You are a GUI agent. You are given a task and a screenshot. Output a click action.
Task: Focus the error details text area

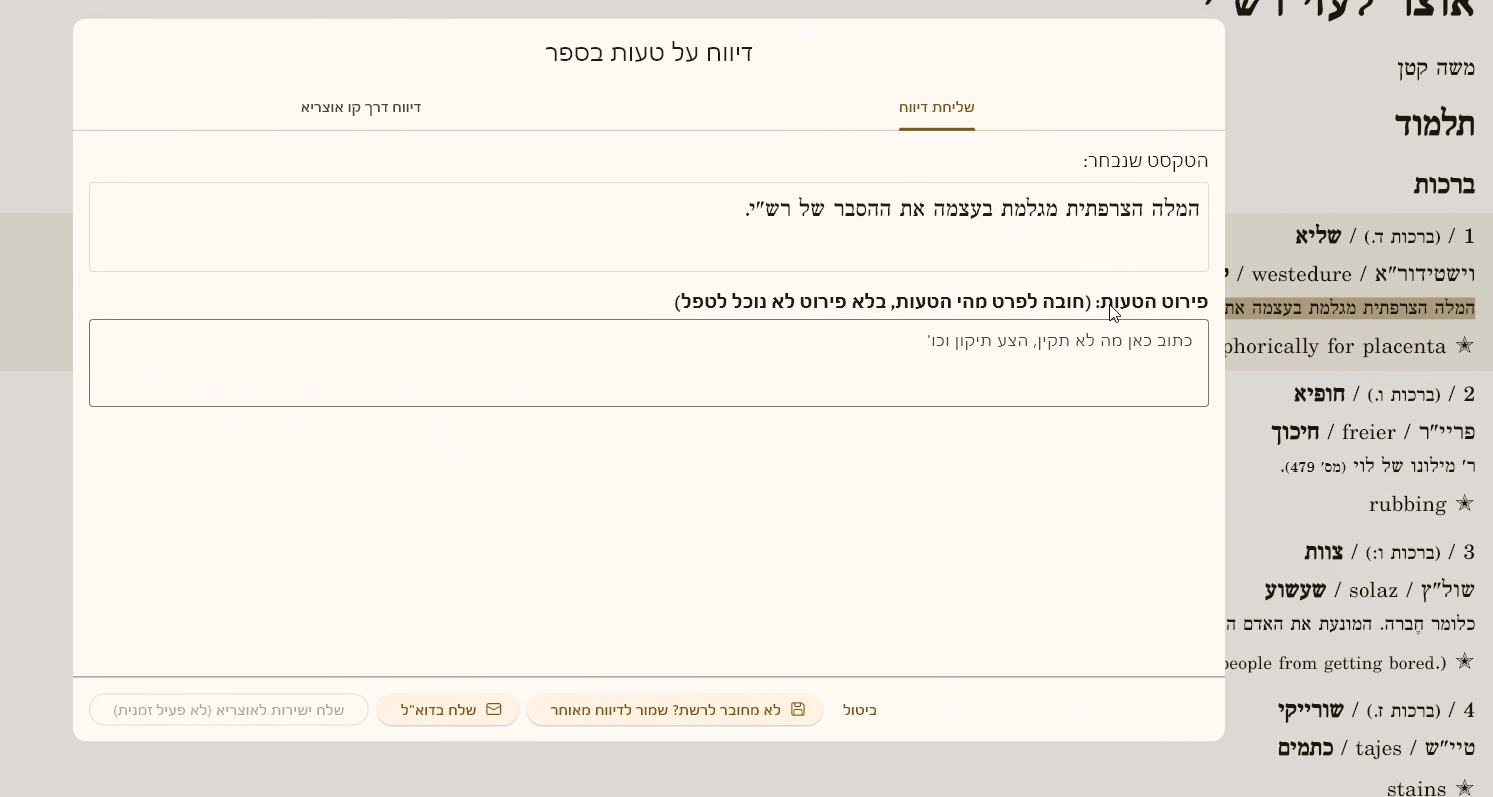point(648,363)
